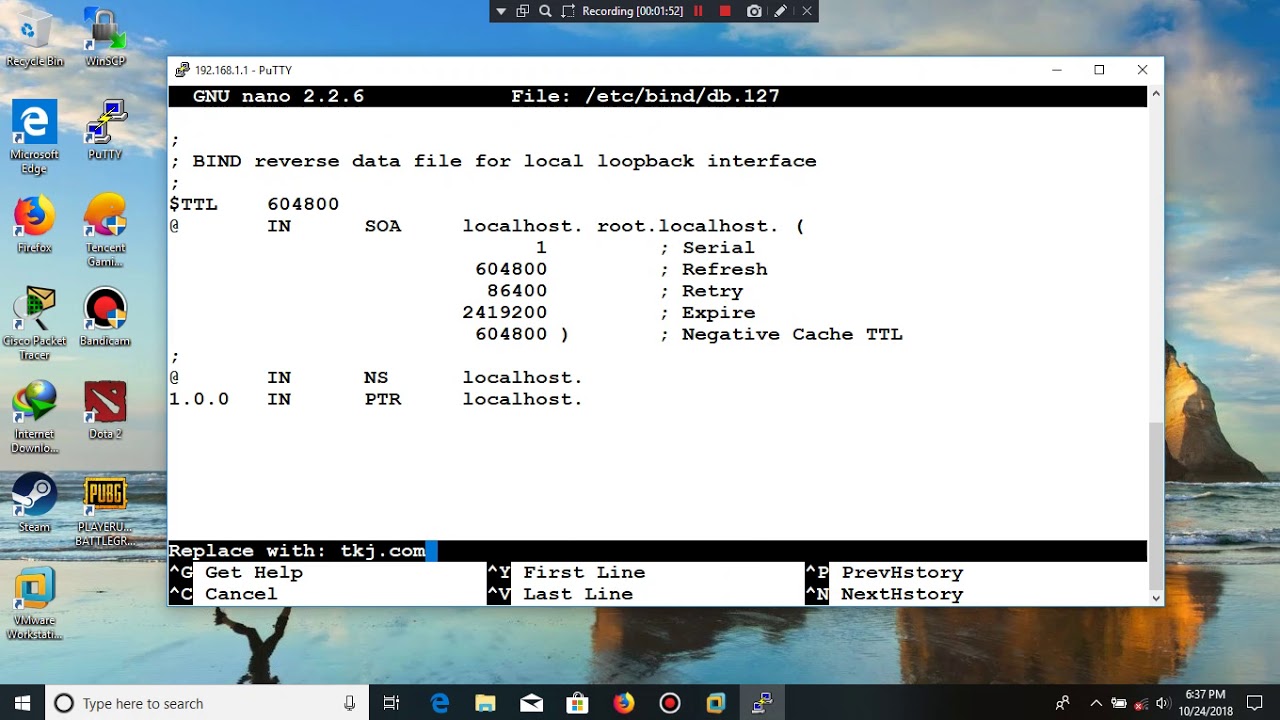This screenshot has height=720, width=1280.
Task: Click 'Get Help' in nano shortcut bar
Action: click(x=254, y=572)
